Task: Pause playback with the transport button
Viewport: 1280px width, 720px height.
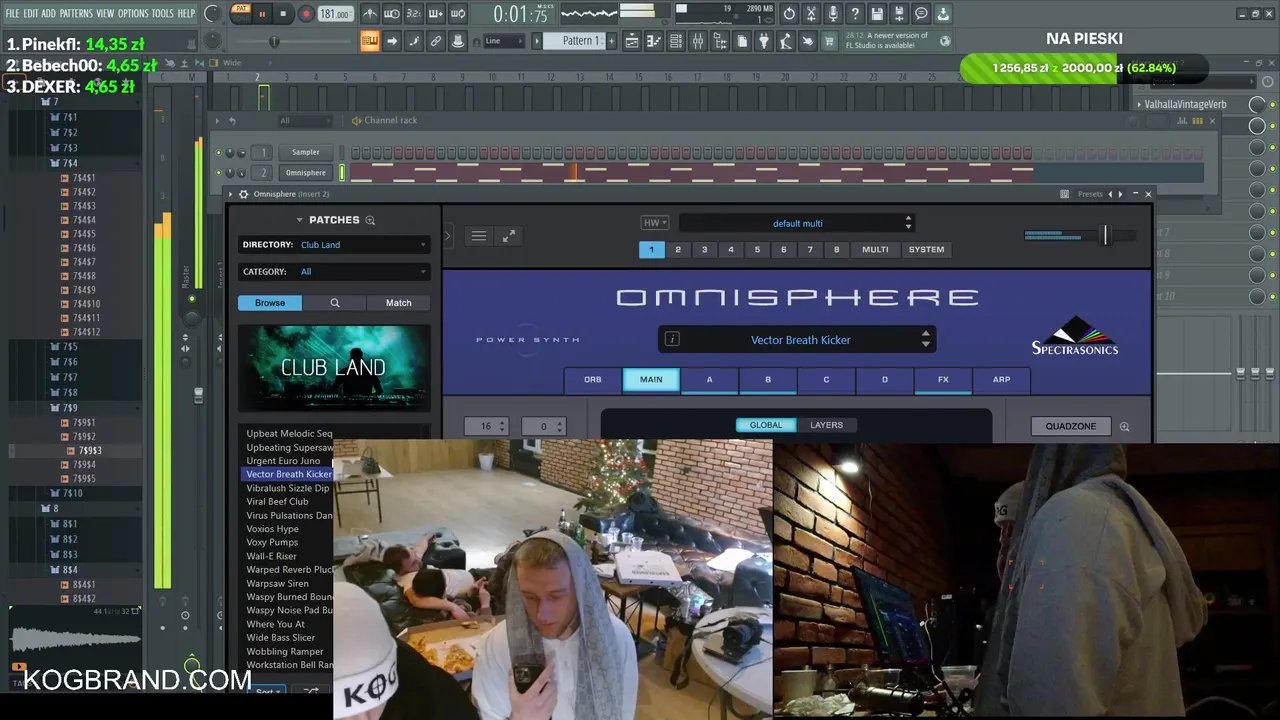Action: tap(263, 14)
